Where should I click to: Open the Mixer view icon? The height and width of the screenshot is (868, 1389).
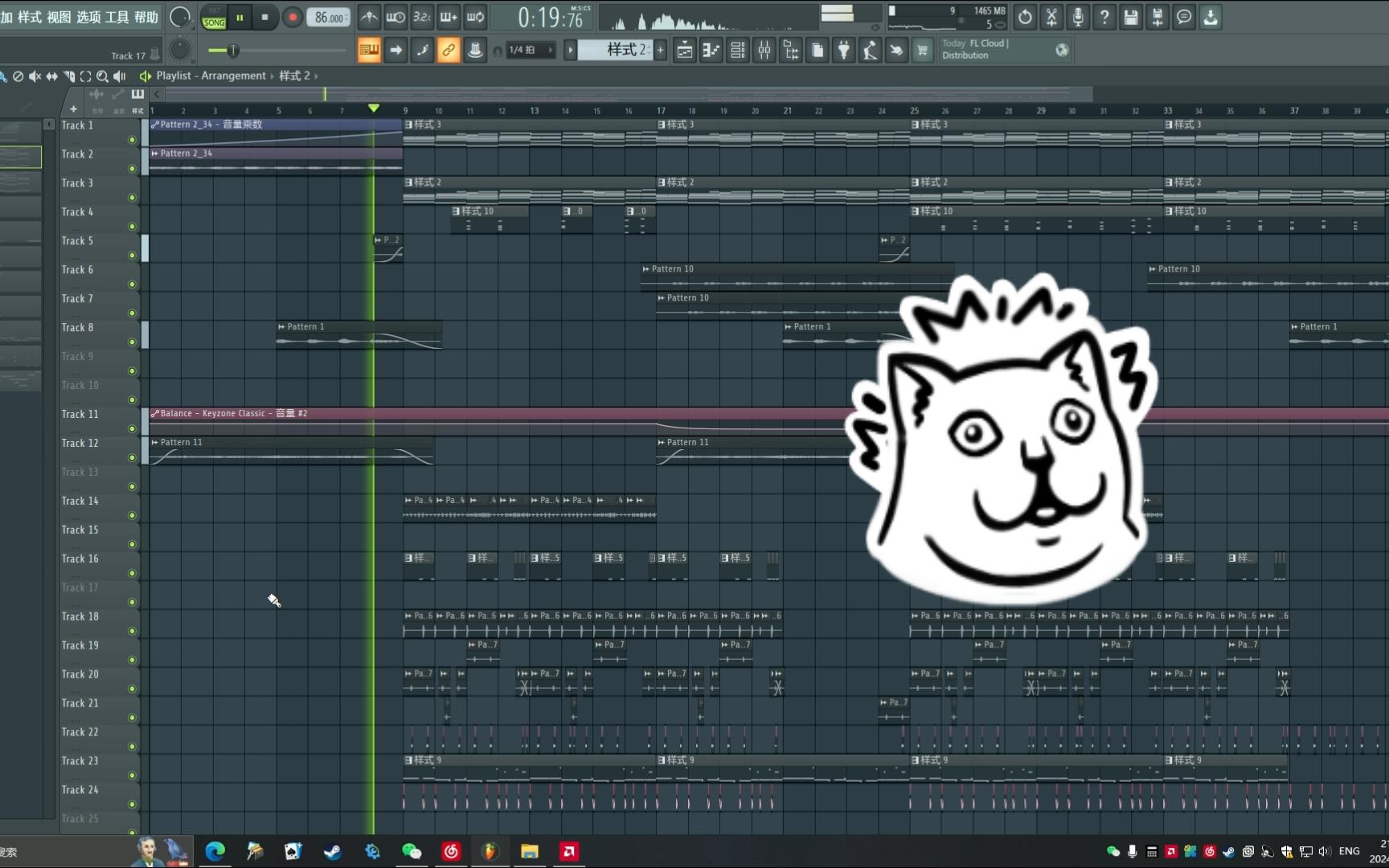point(764,51)
